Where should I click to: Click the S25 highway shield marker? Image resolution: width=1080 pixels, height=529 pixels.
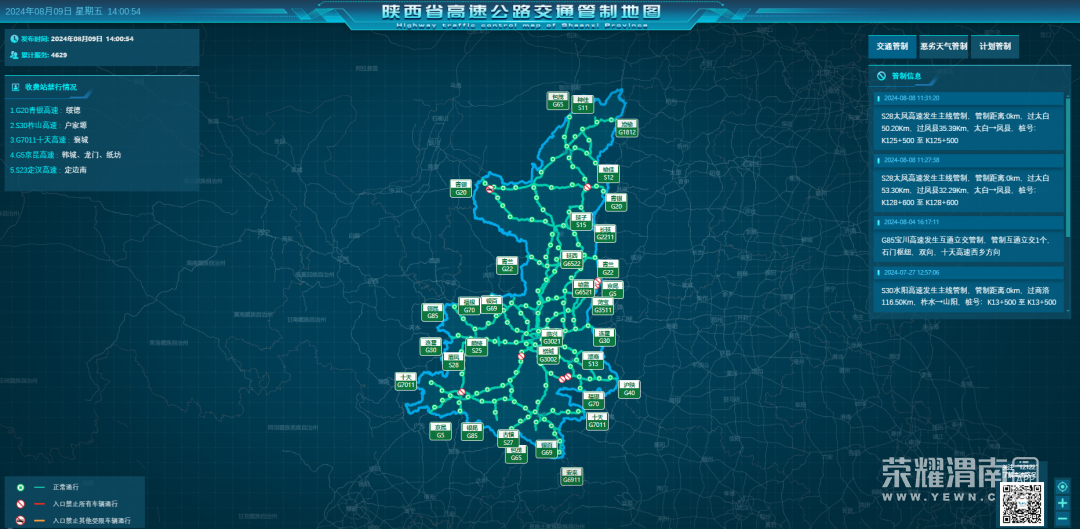point(477,347)
